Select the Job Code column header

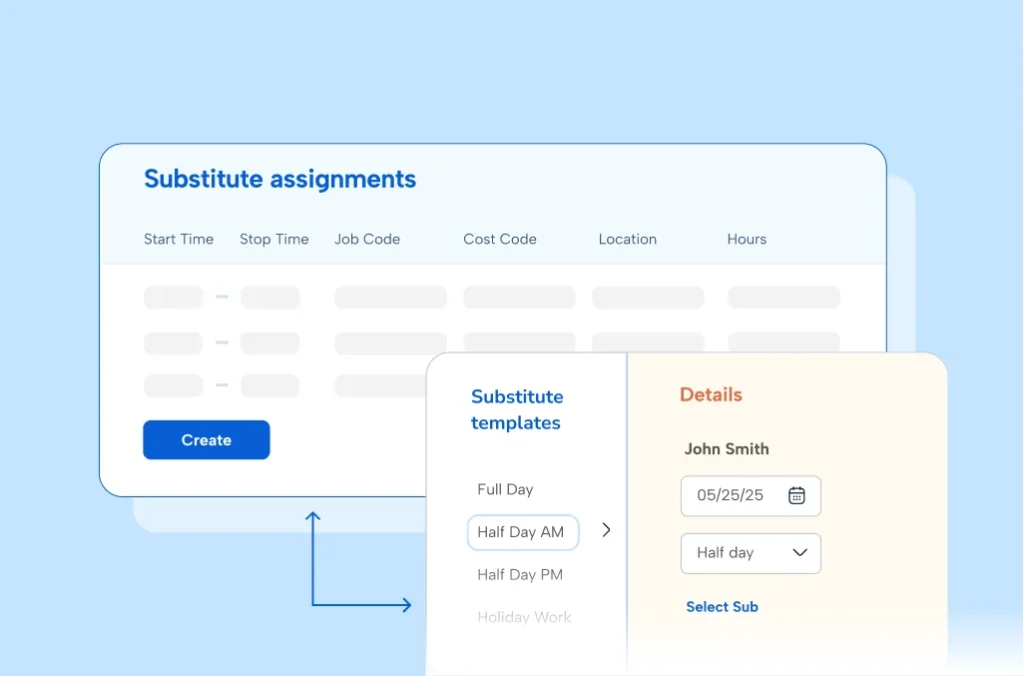pos(367,239)
